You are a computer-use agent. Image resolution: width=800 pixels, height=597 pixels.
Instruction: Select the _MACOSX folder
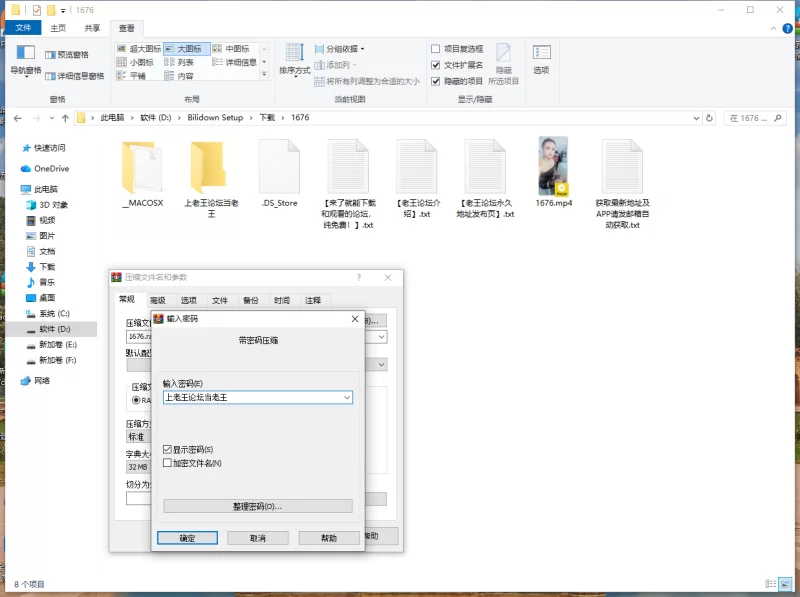pos(143,174)
